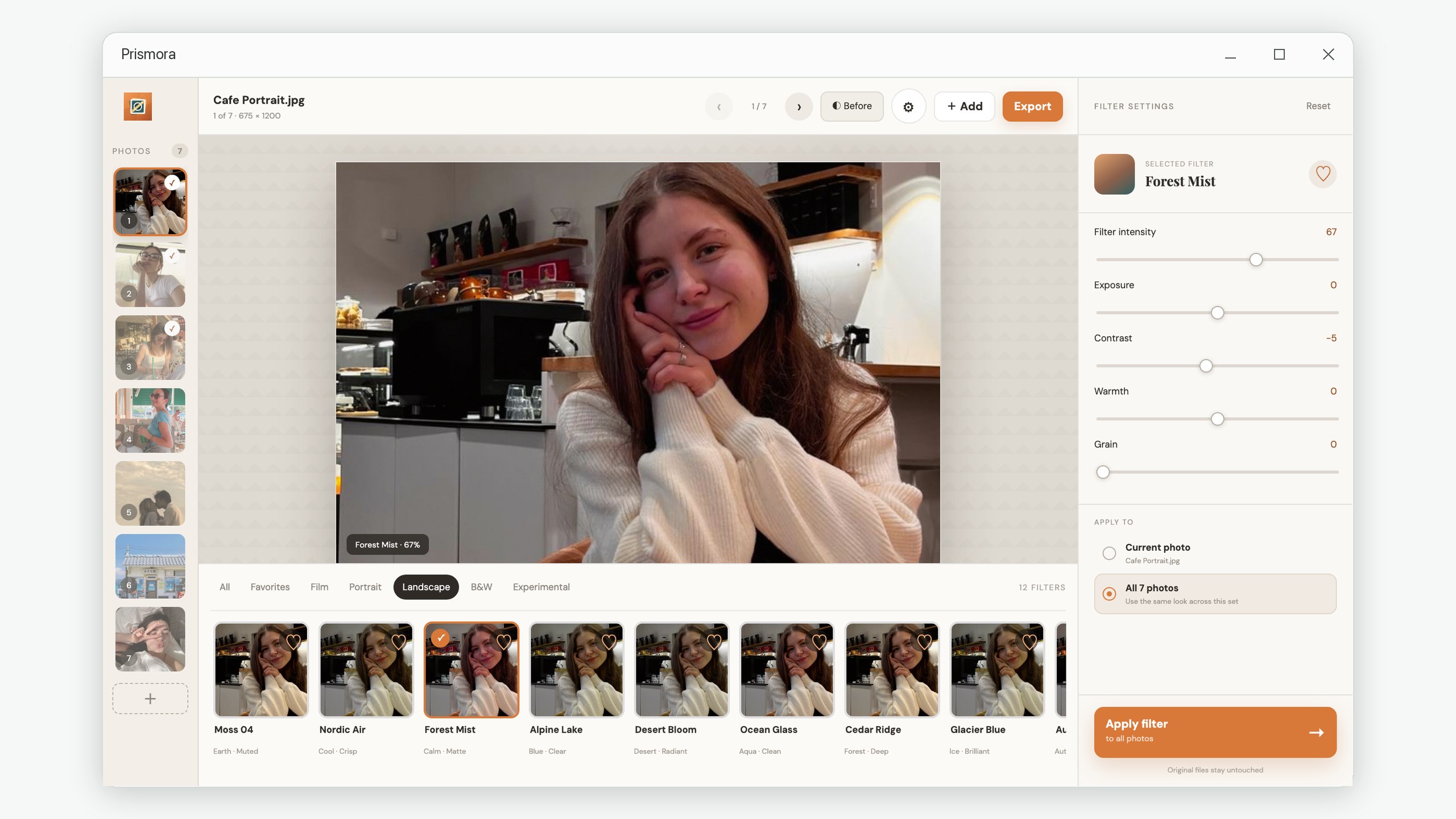
Task: Favorite the selected Forest Mist filter heart
Action: (x=1322, y=173)
